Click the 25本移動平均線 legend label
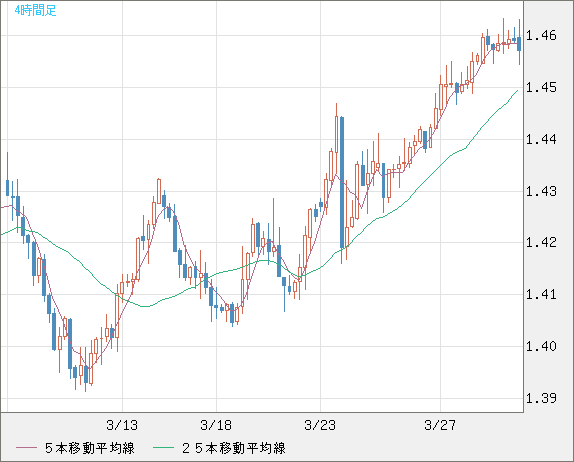This screenshot has height=462, width=574. [234, 448]
